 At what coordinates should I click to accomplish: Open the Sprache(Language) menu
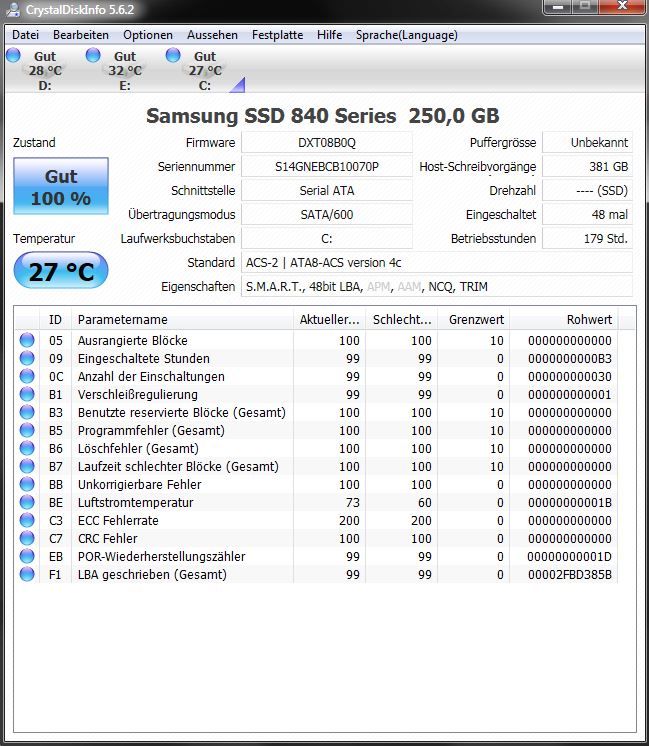407,35
